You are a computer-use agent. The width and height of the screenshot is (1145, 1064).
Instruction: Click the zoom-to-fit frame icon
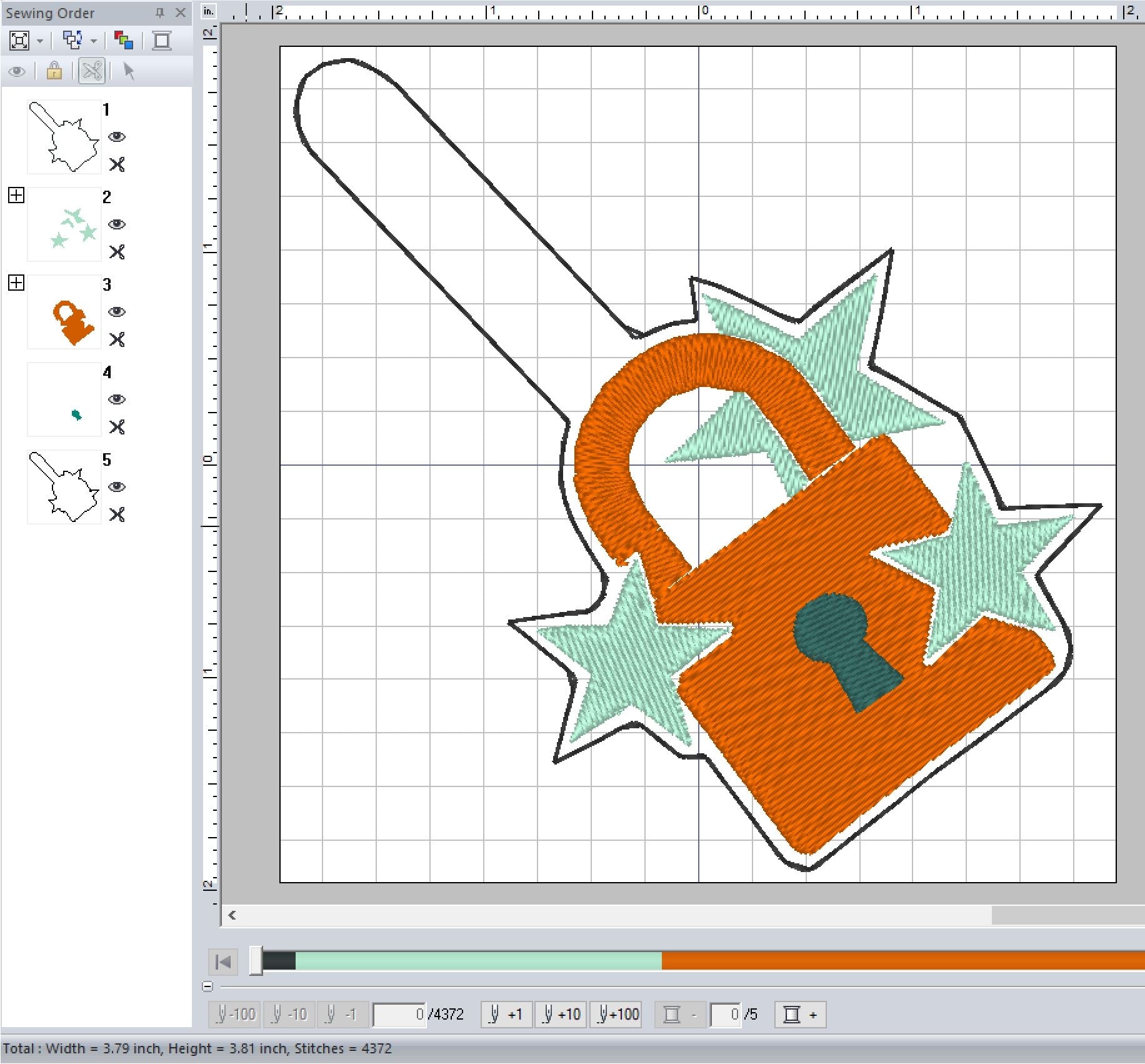click(x=19, y=41)
